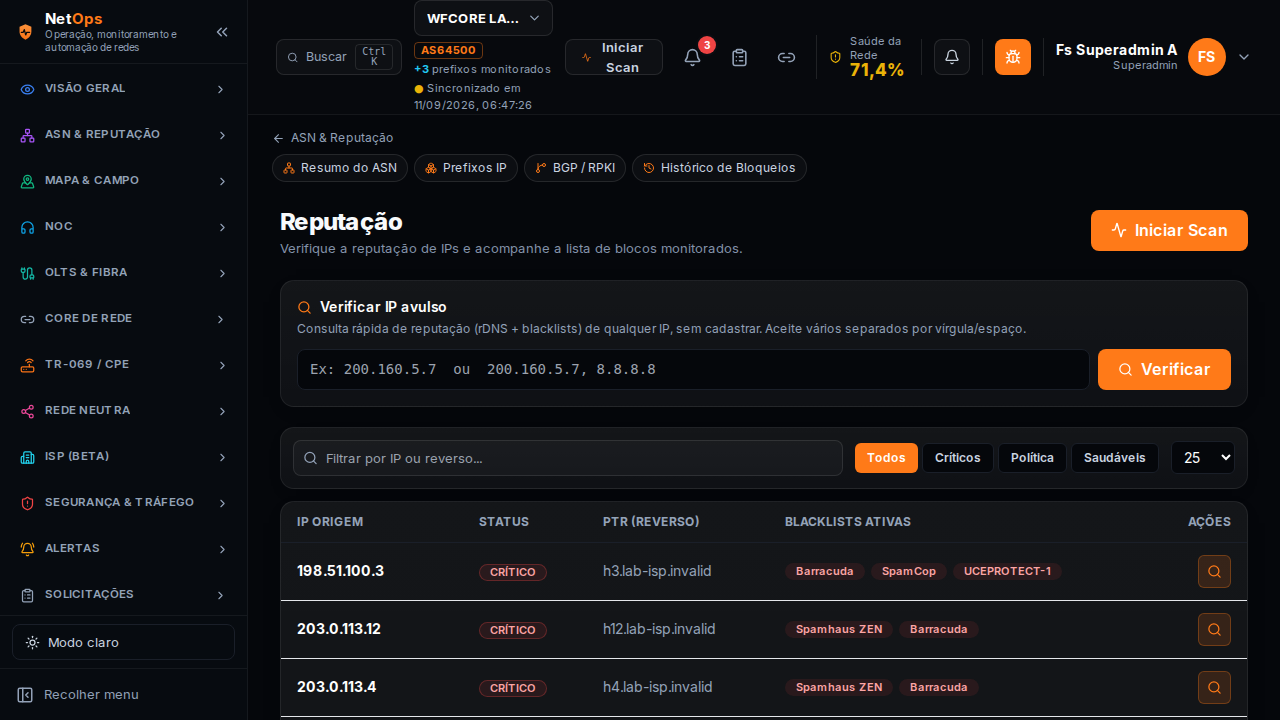
Task: Open the clipboard tasks icon in header
Action: point(740,57)
